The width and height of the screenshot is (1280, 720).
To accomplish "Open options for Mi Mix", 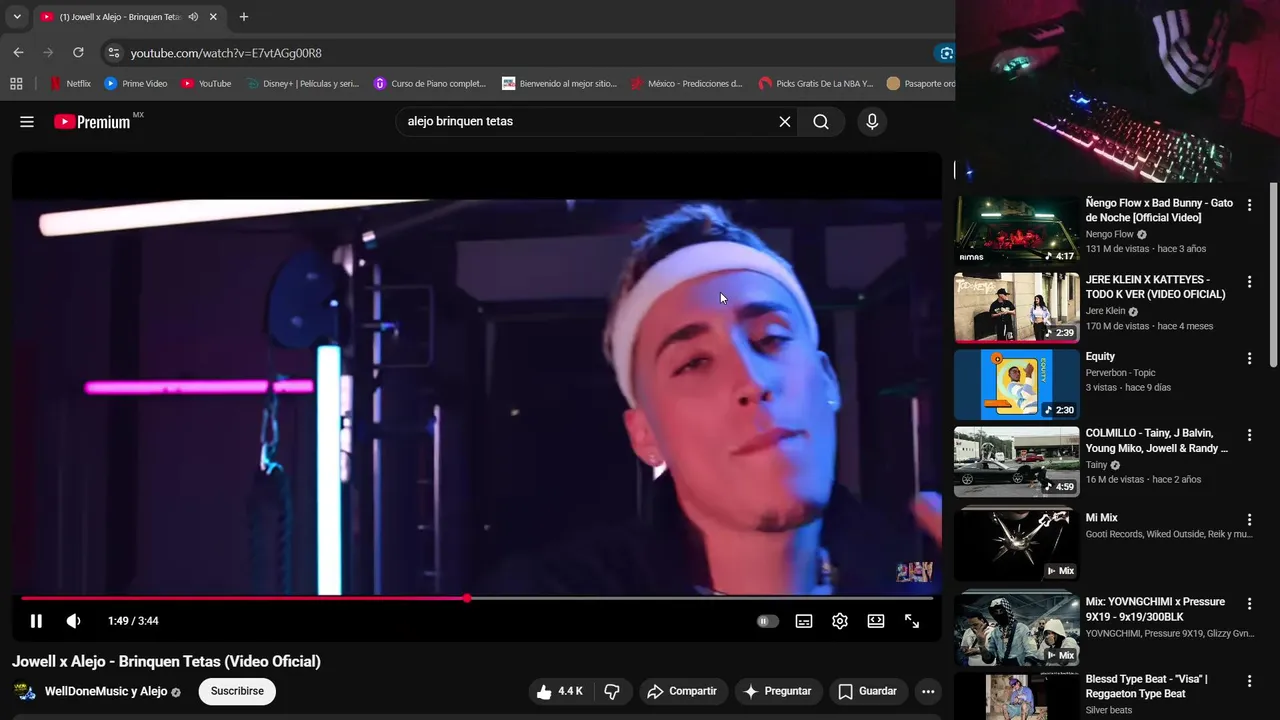I will pyautogui.click(x=1249, y=520).
